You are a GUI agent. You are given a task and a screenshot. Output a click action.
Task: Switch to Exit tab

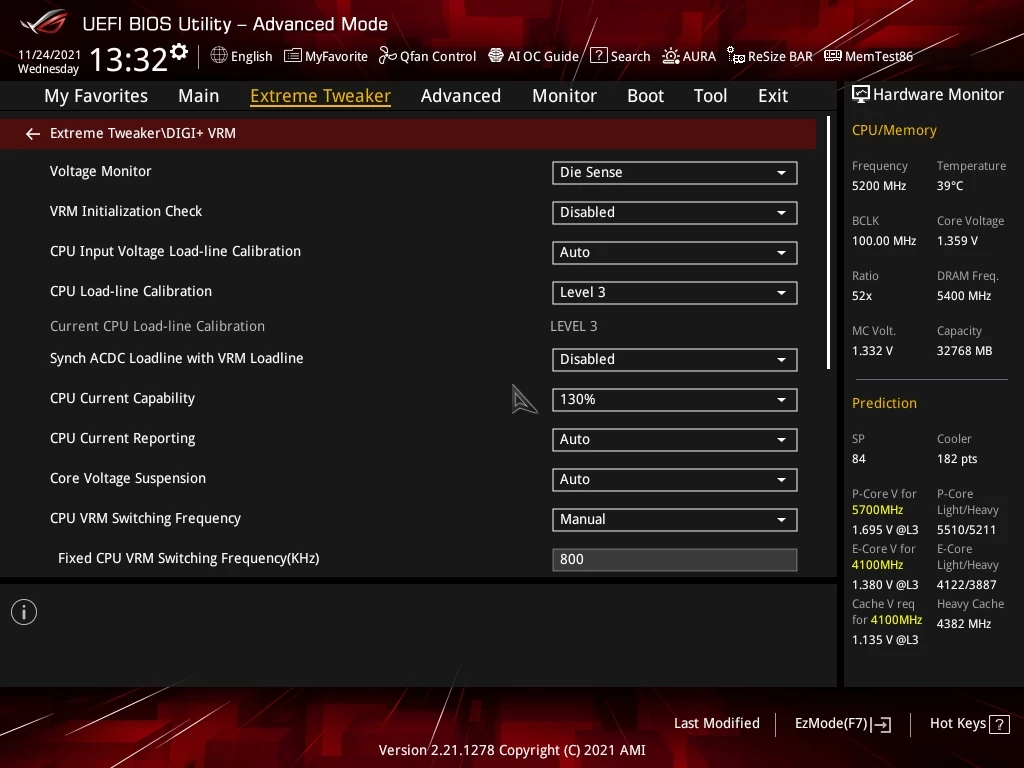773,95
